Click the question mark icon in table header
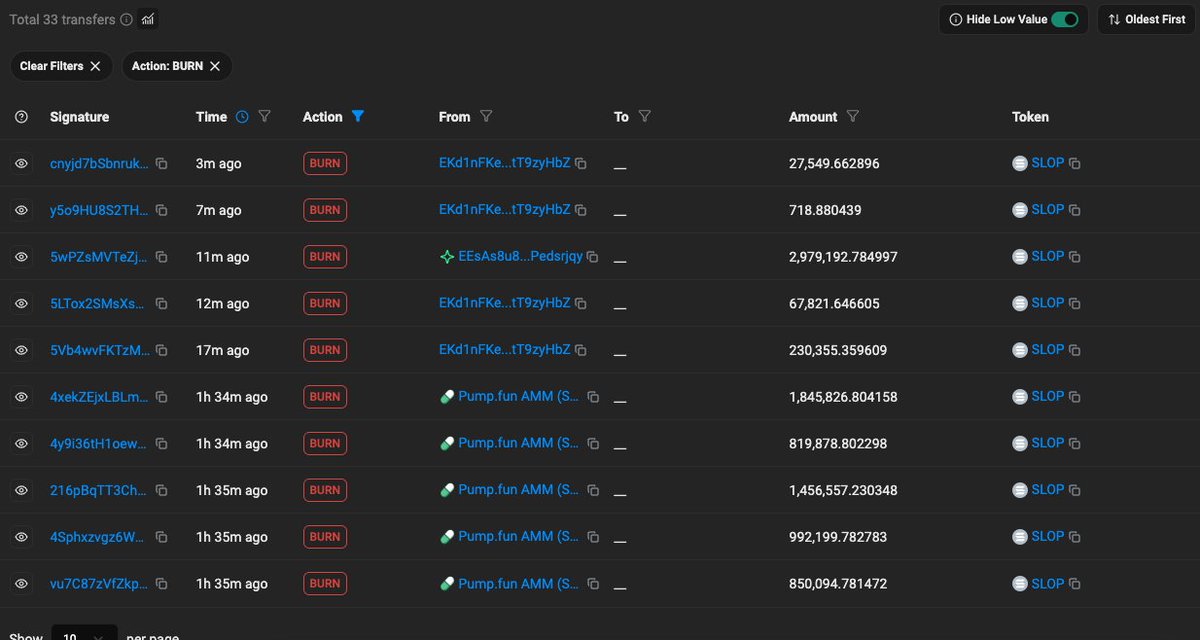Viewport: 1200px width, 640px height. pos(21,117)
